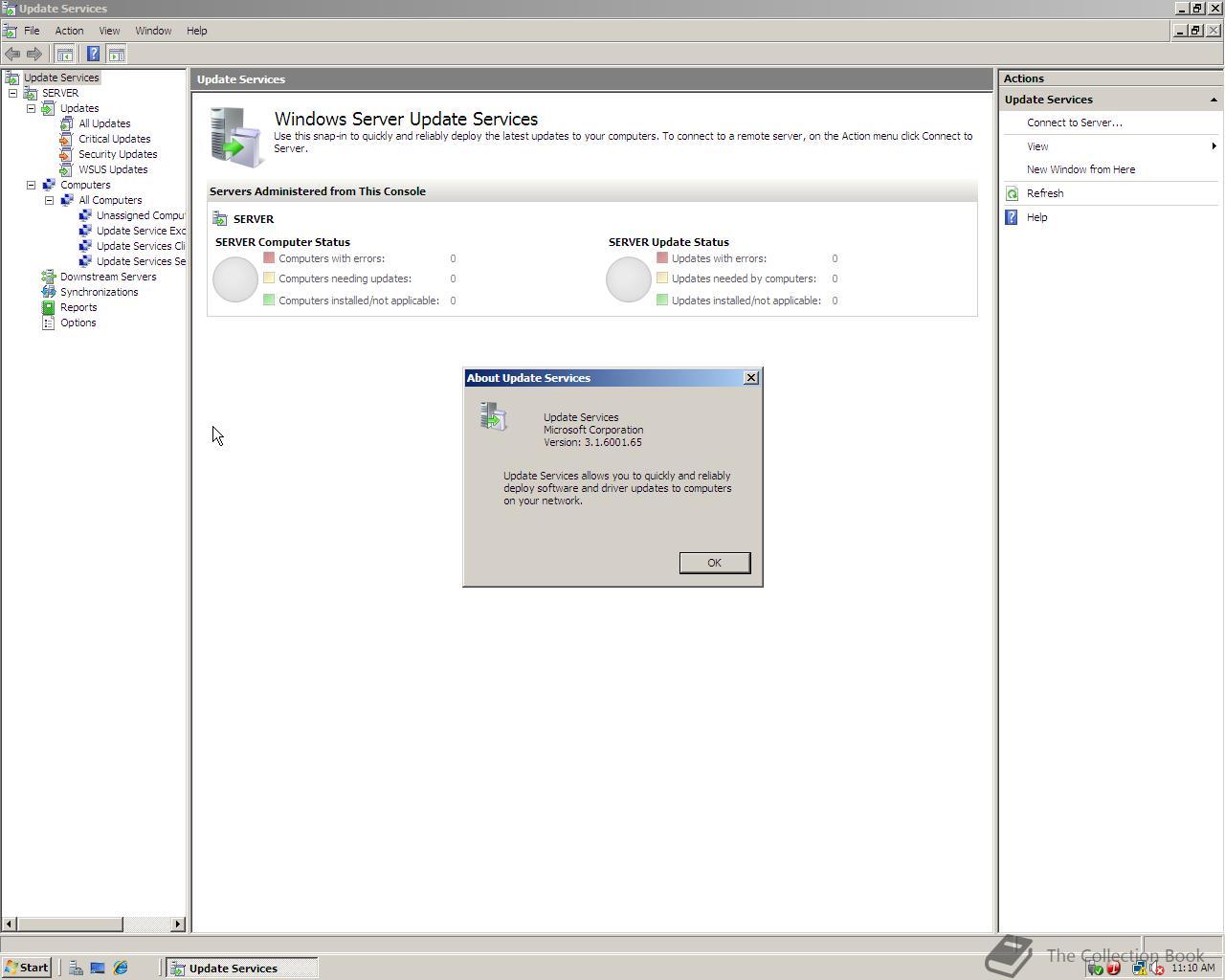Click Update Services taskbar button

pyautogui.click(x=241, y=968)
